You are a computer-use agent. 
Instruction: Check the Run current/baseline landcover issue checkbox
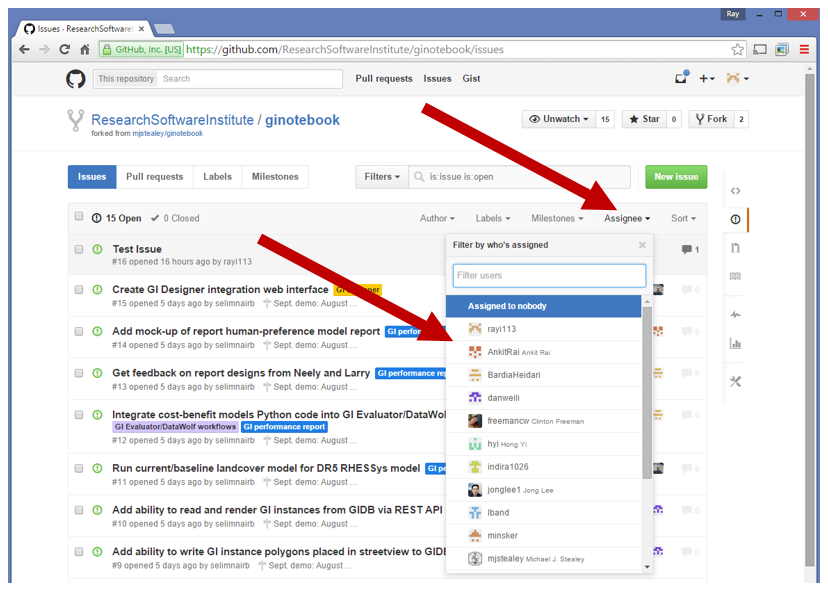coord(79,468)
